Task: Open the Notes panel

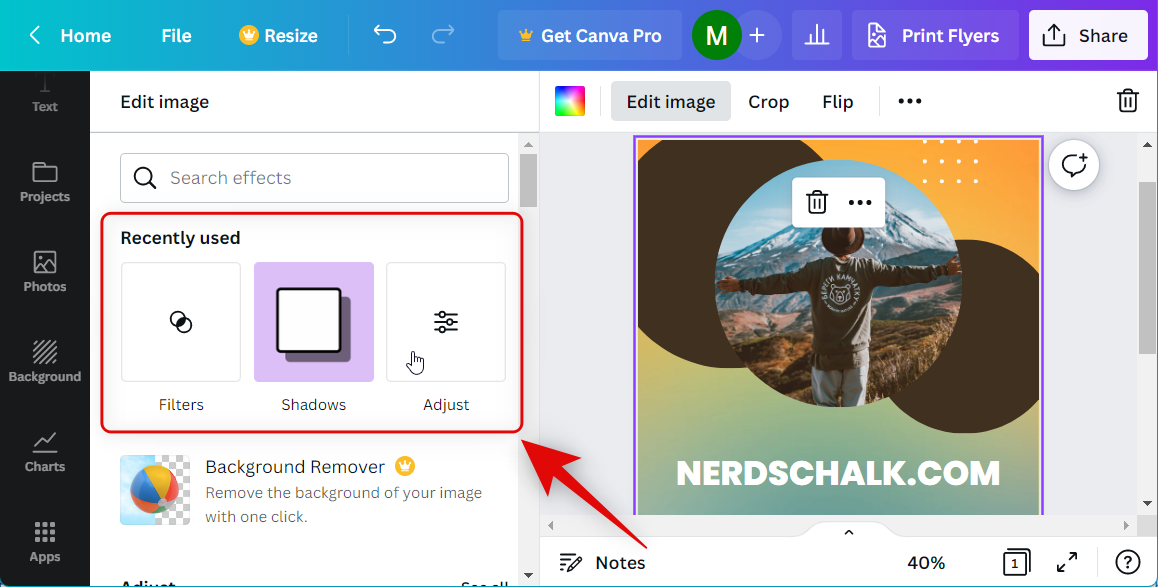Action: [602, 563]
